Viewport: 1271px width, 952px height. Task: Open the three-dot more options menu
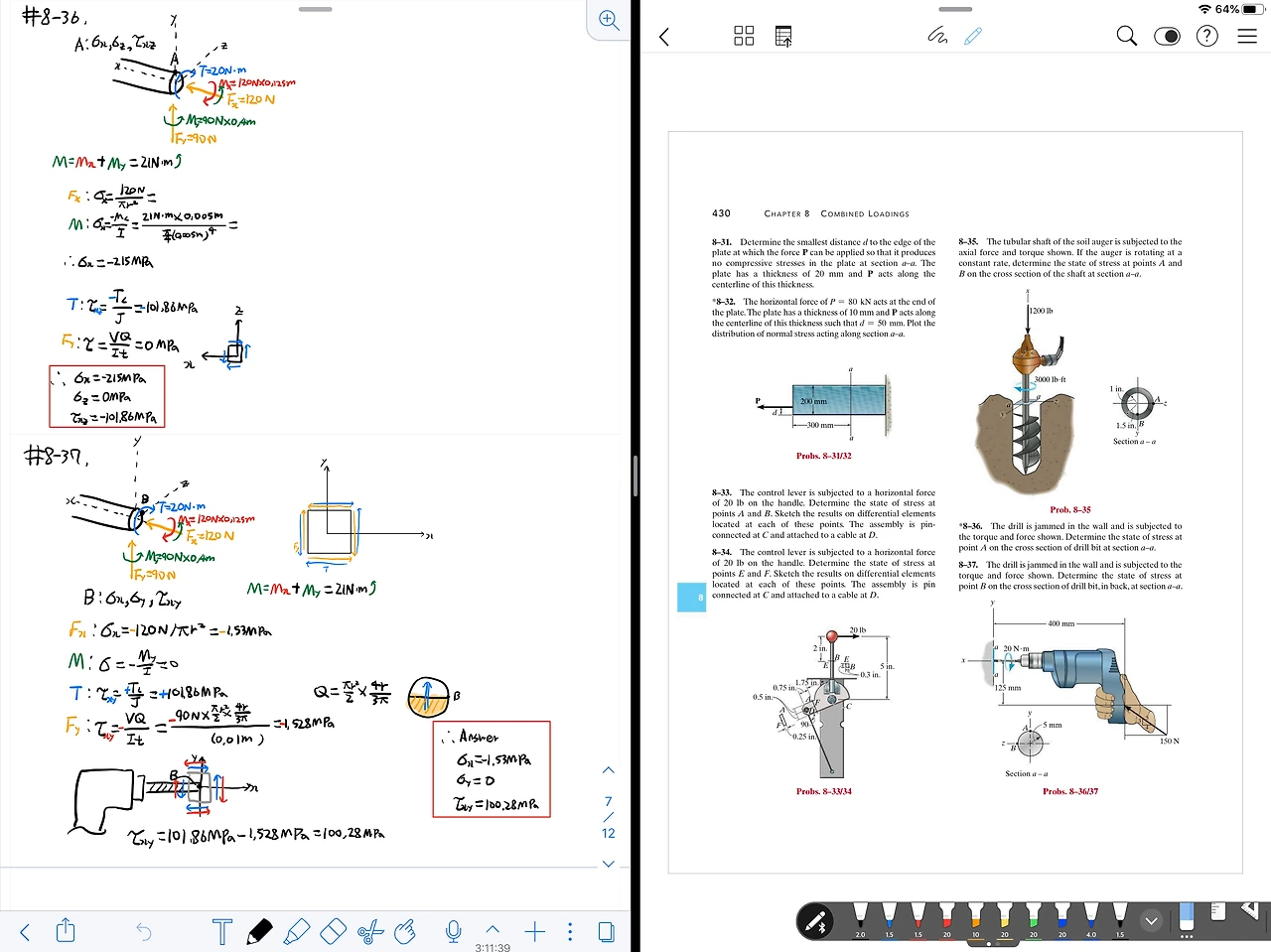point(570,931)
